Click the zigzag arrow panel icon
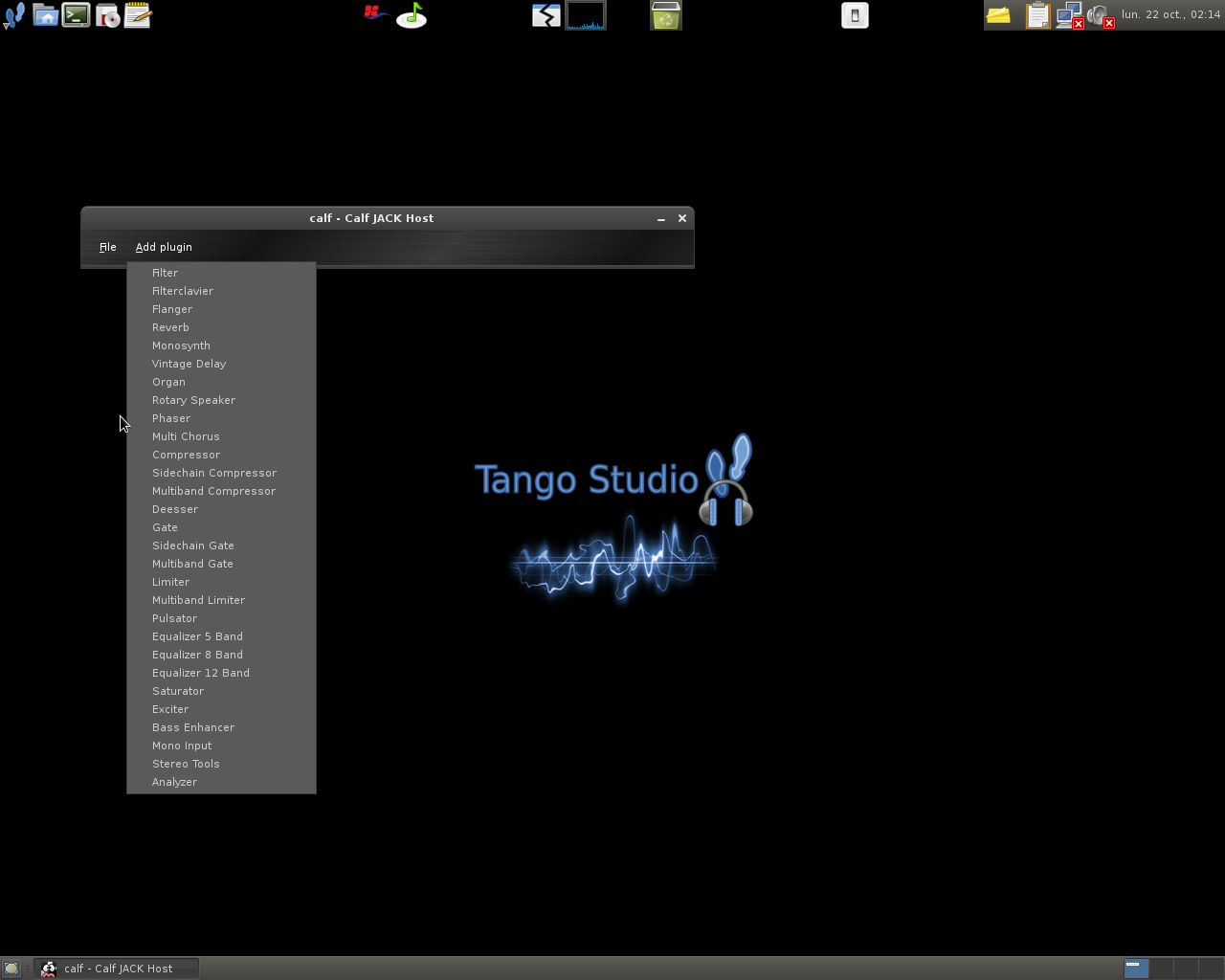Image resolution: width=1225 pixels, height=980 pixels. point(546,15)
